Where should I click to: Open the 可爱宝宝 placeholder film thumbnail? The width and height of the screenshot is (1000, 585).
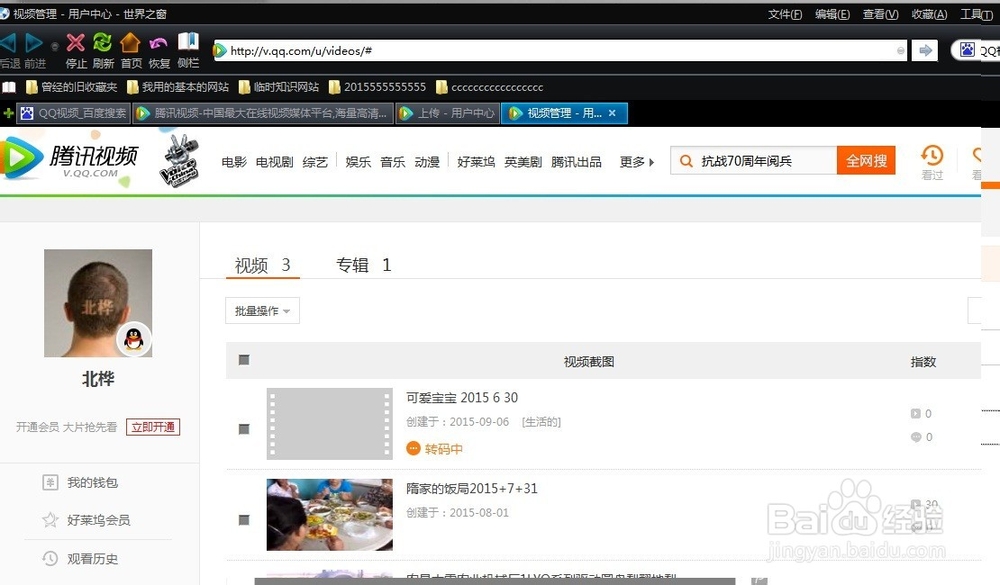click(x=330, y=424)
